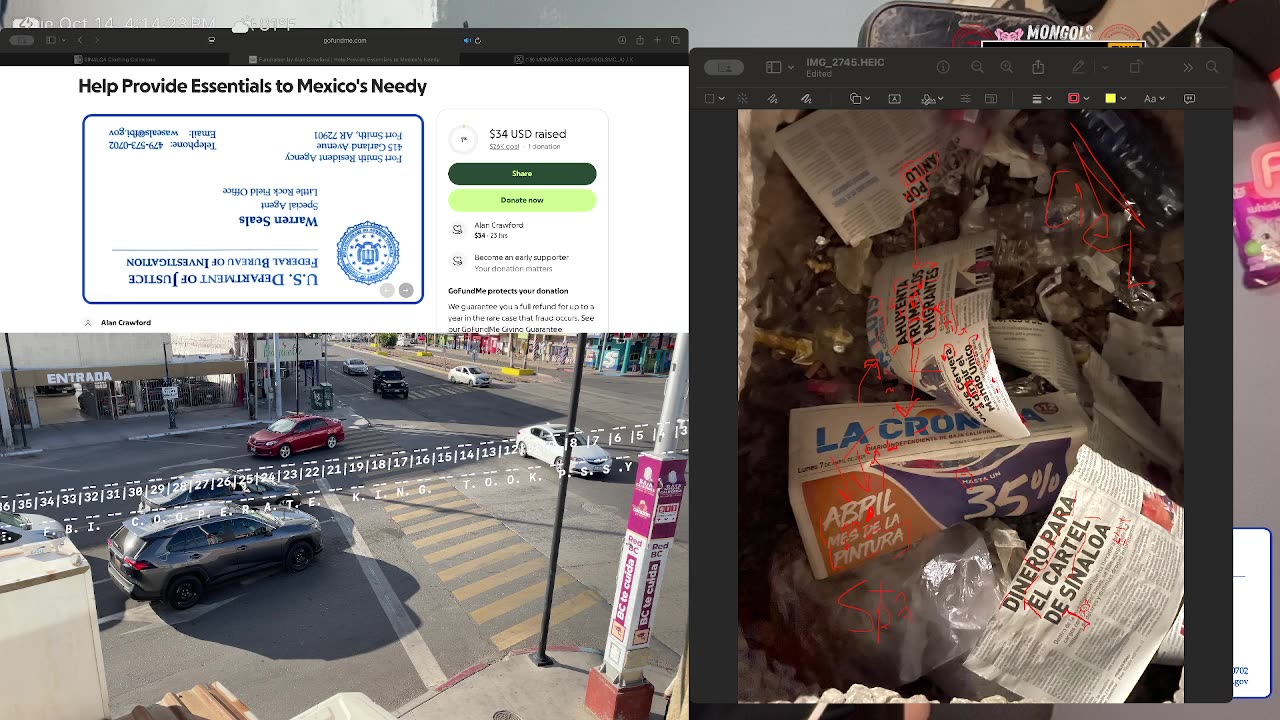This screenshot has width=1280, height=720.
Task: Open Preview's sidebar view menu icon
Action: pos(772,67)
